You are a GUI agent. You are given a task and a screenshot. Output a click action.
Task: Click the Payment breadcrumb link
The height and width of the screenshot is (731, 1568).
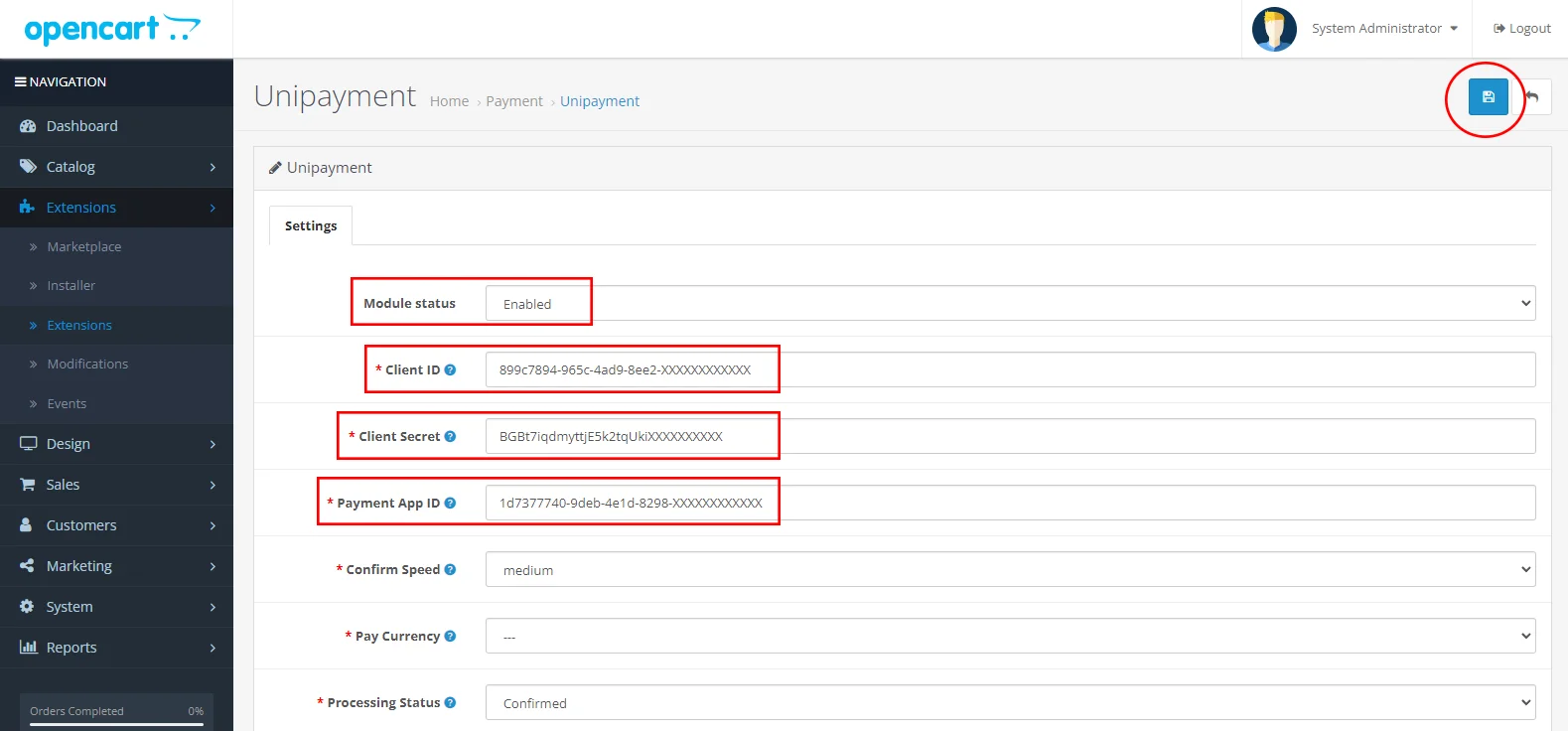(514, 101)
